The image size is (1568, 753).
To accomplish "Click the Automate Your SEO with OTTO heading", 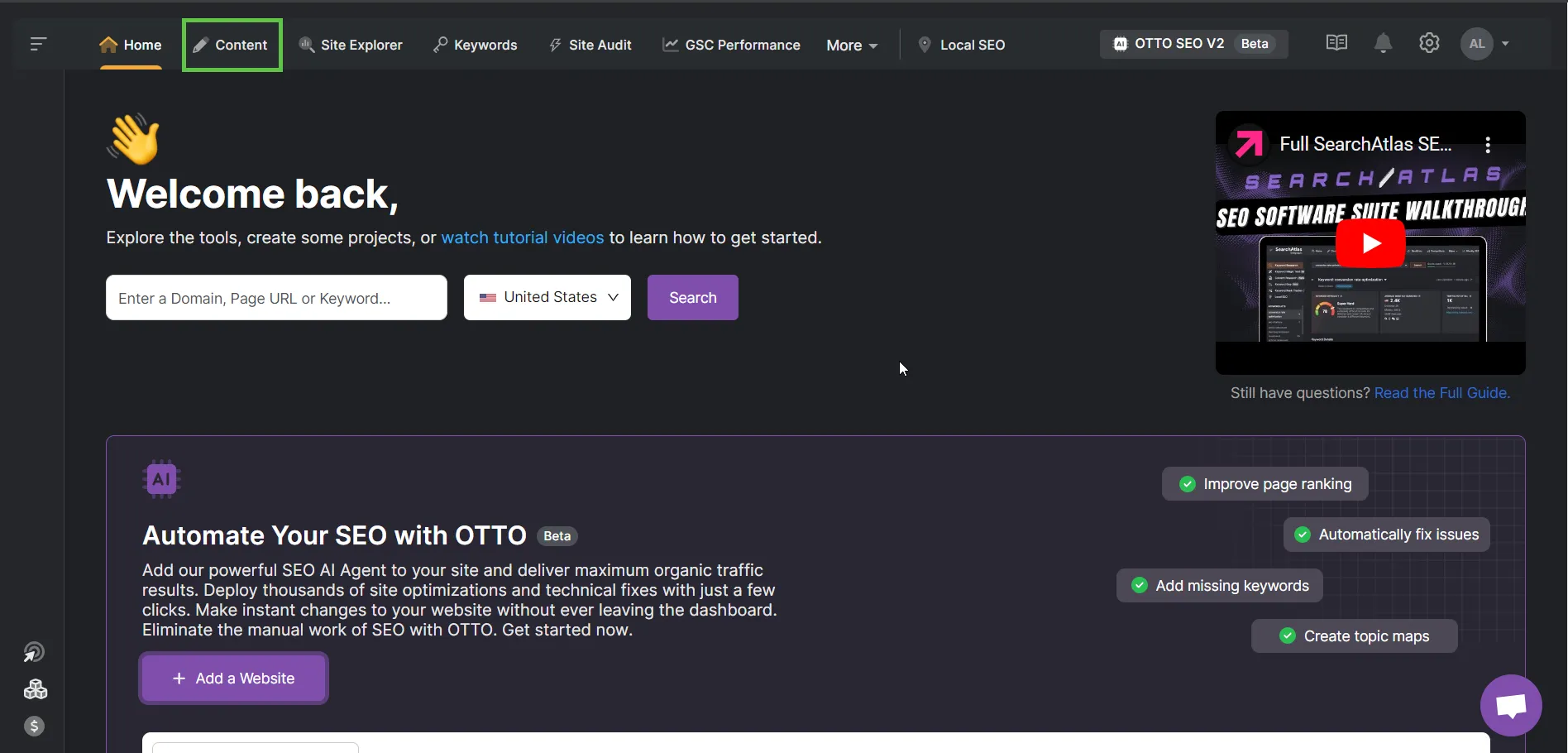I will 334,535.
